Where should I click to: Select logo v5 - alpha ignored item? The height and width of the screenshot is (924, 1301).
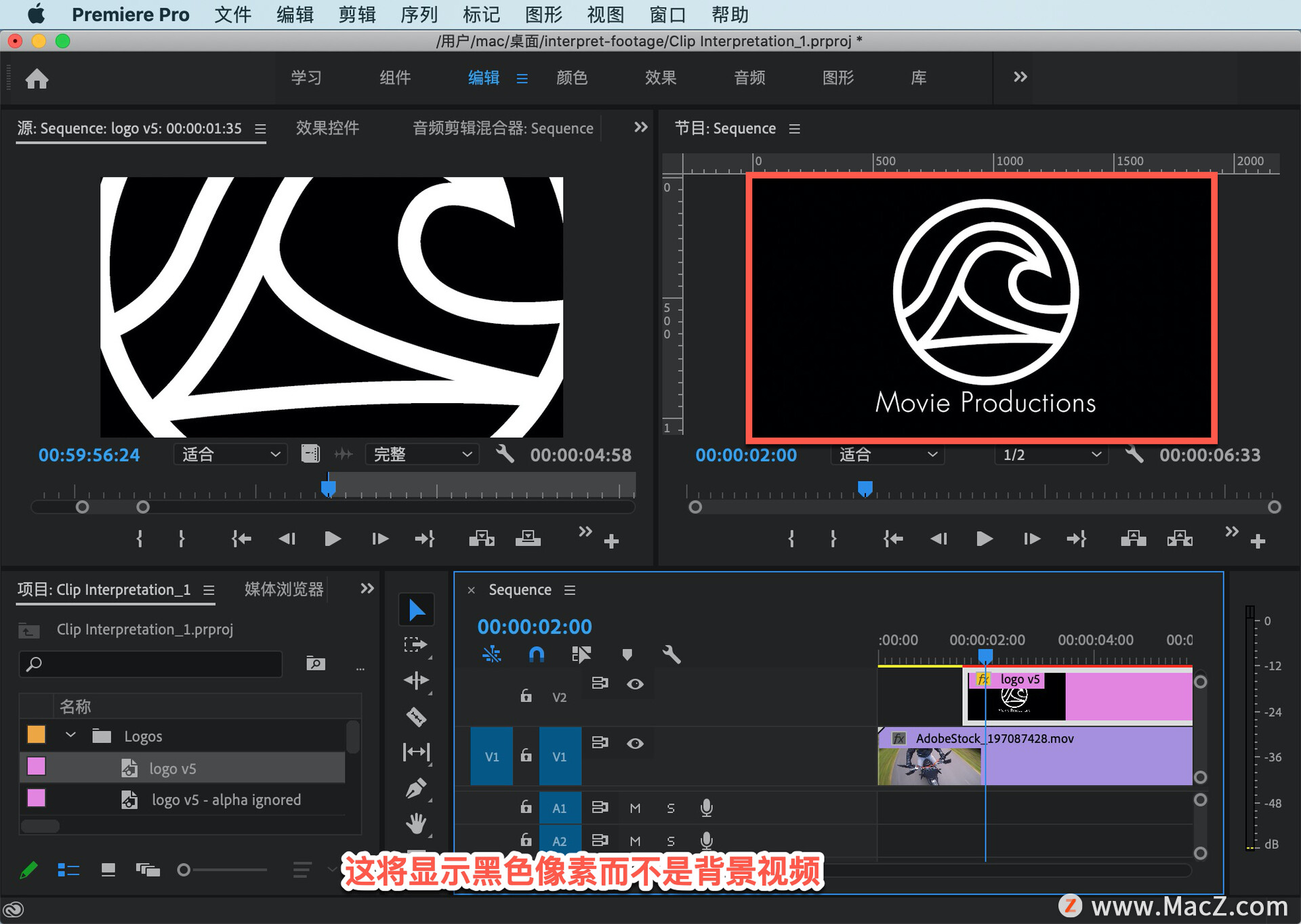(x=226, y=799)
